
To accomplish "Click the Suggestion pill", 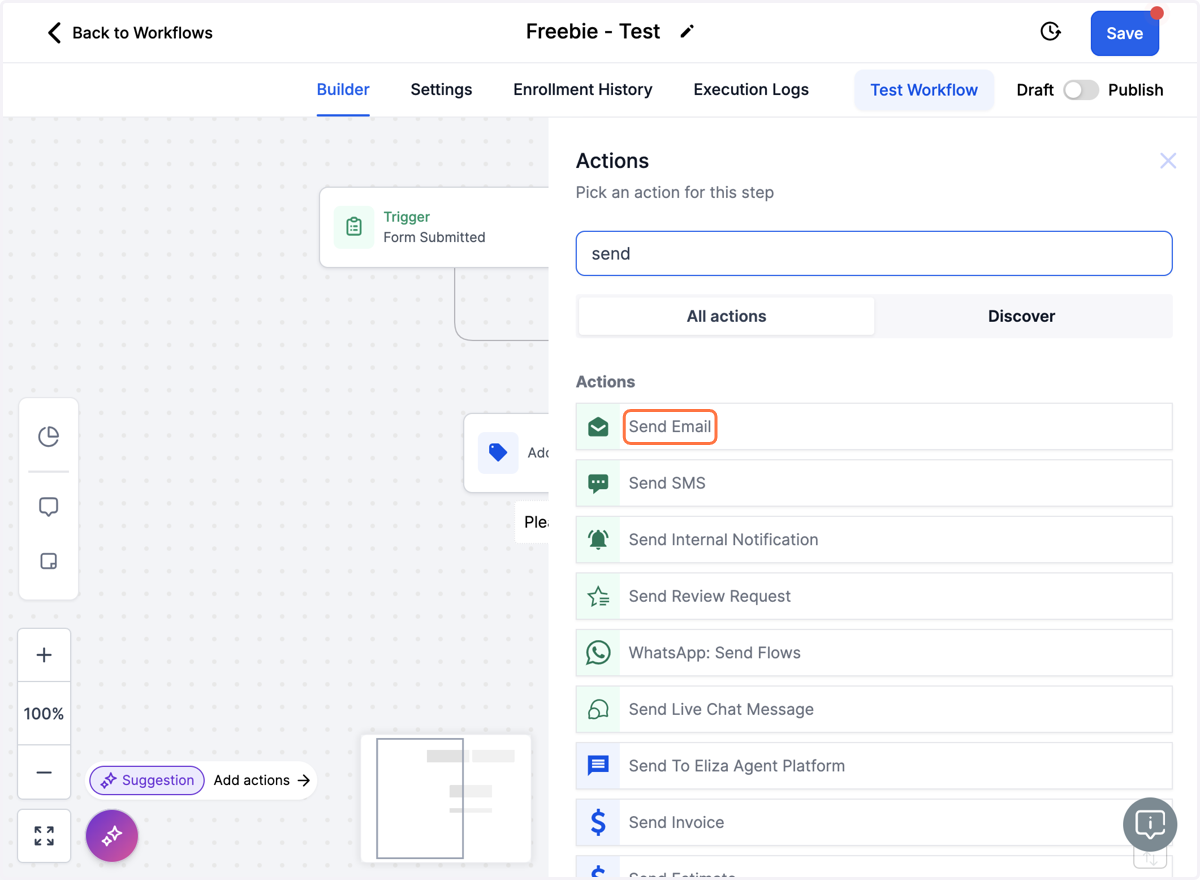I will click(147, 780).
